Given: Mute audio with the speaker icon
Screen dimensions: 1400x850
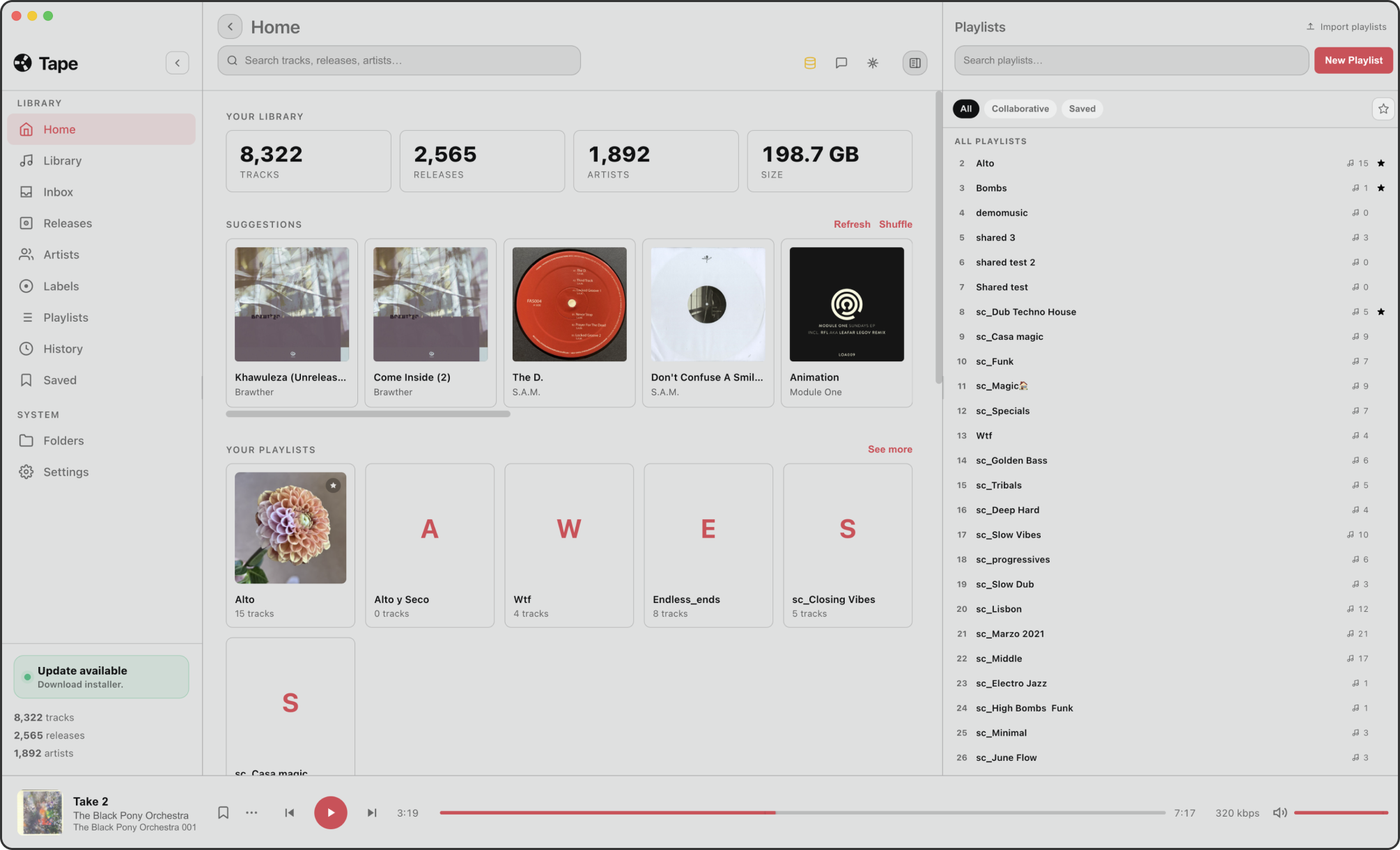Looking at the screenshot, I should click(1280, 812).
